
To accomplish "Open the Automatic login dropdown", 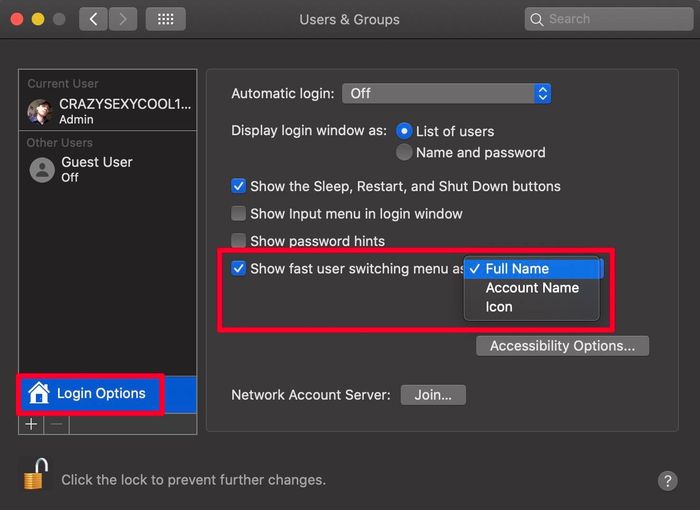I will click(x=446, y=93).
